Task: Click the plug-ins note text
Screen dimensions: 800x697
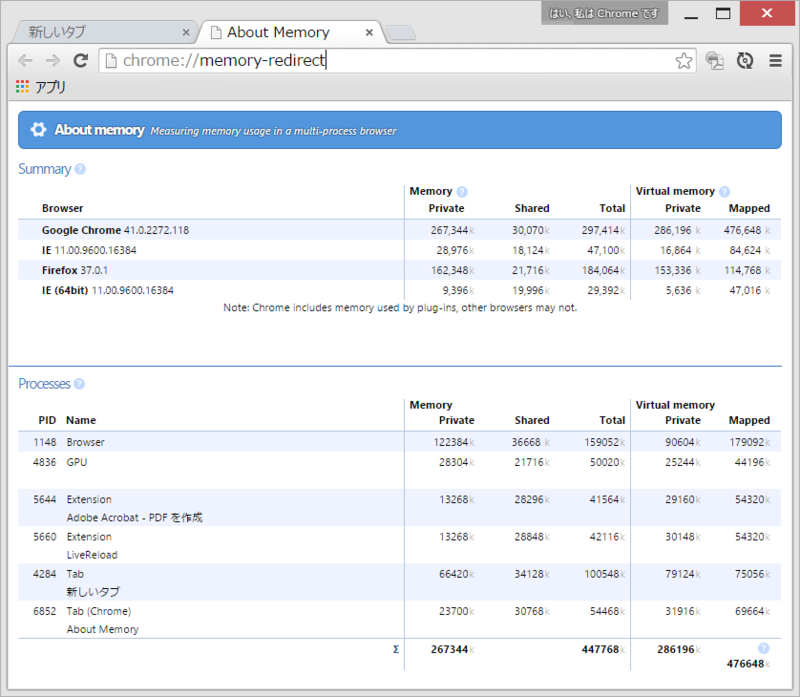Action: (400, 308)
